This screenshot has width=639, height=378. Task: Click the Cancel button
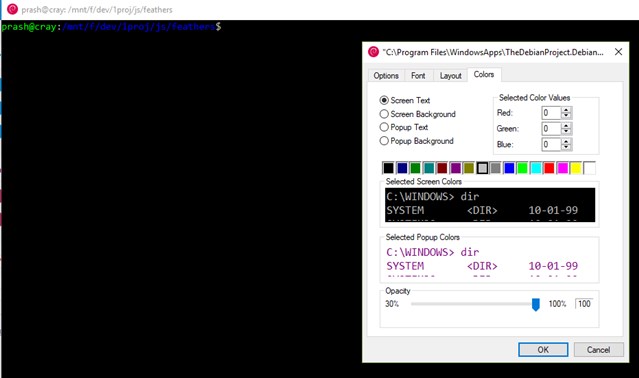click(598, 349)
